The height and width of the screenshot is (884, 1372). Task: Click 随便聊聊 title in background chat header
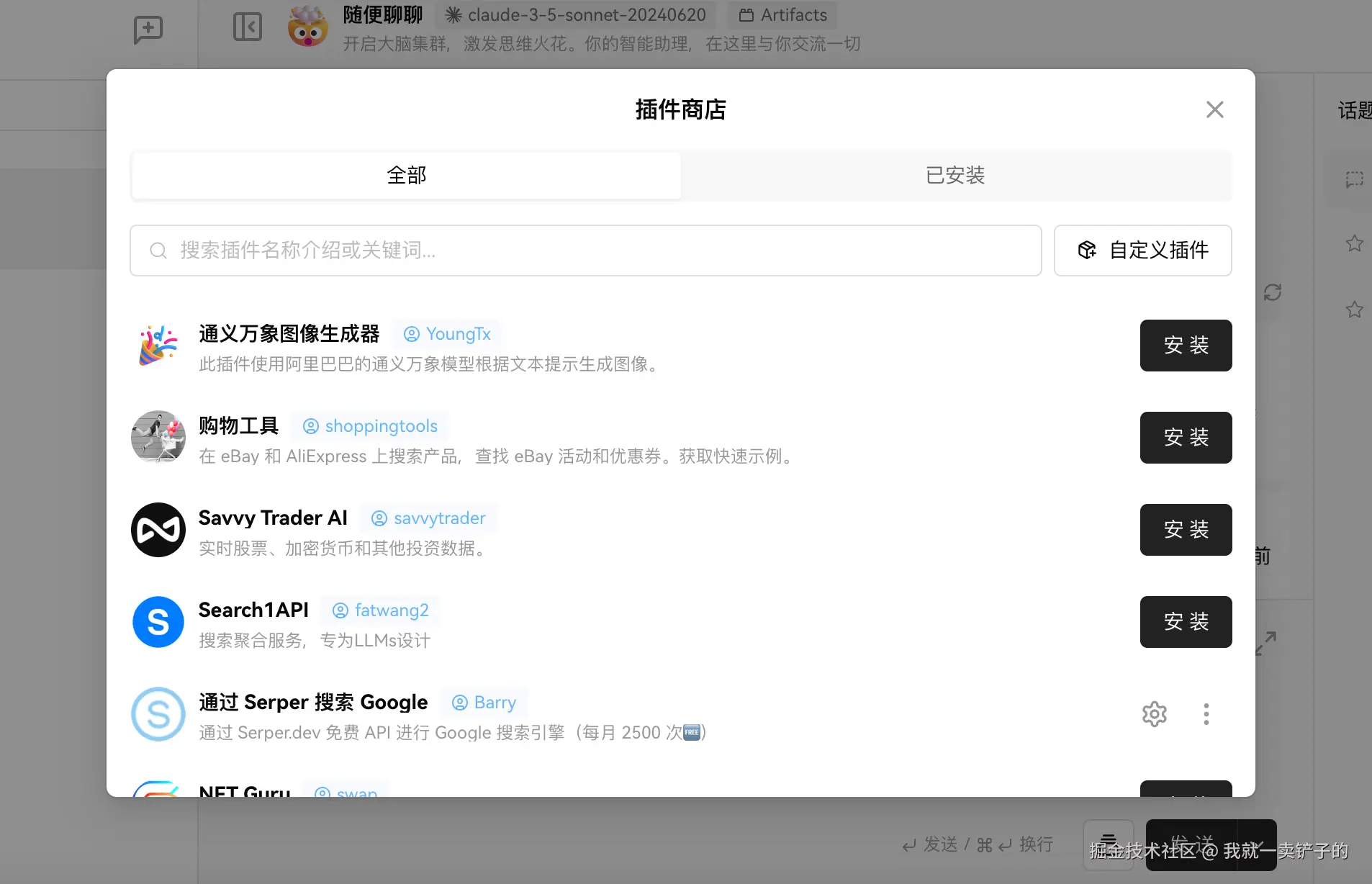(382, 14)
